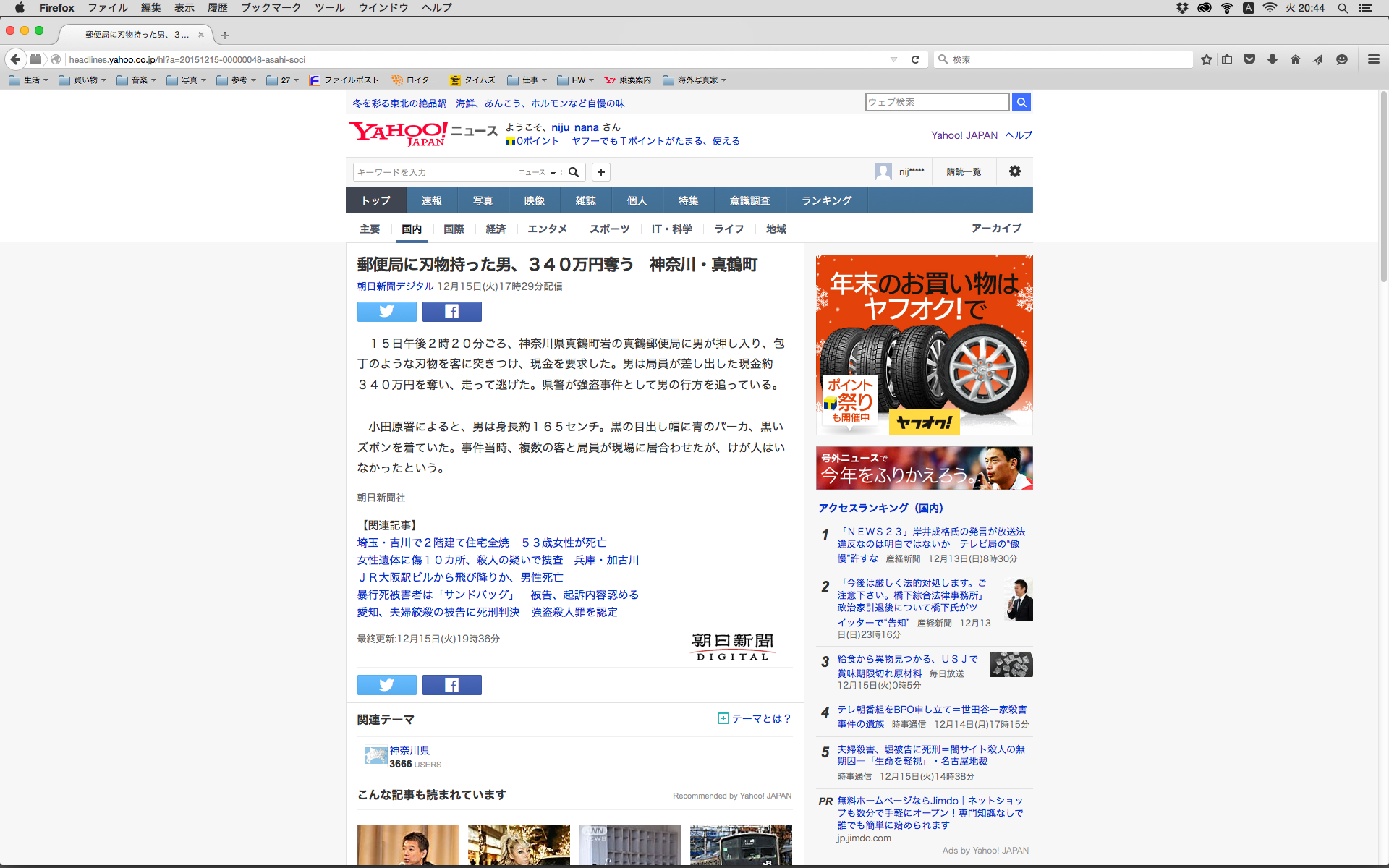Switch to the 速報 news tab
The width and height of the screenshot is (1389, 868).
tap(431, 200)
